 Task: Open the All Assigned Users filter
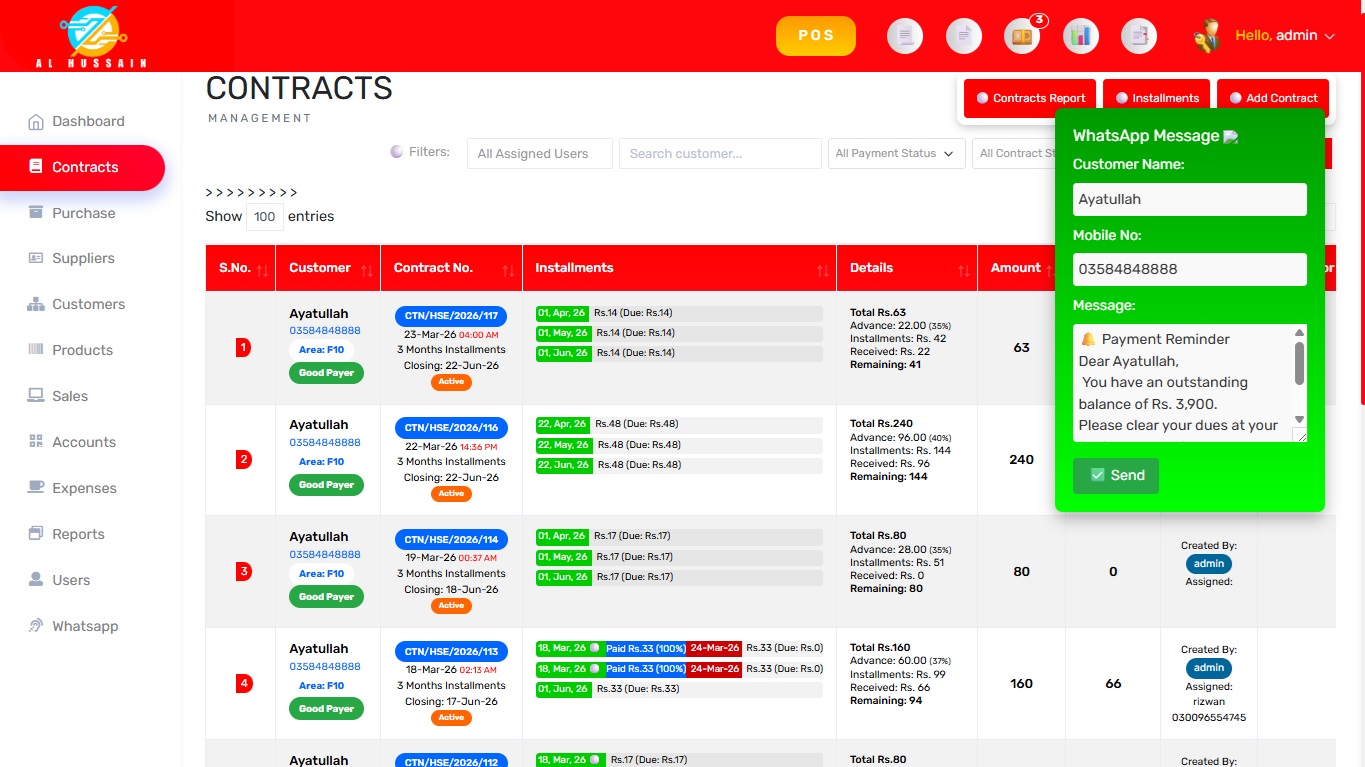point(539,153)
